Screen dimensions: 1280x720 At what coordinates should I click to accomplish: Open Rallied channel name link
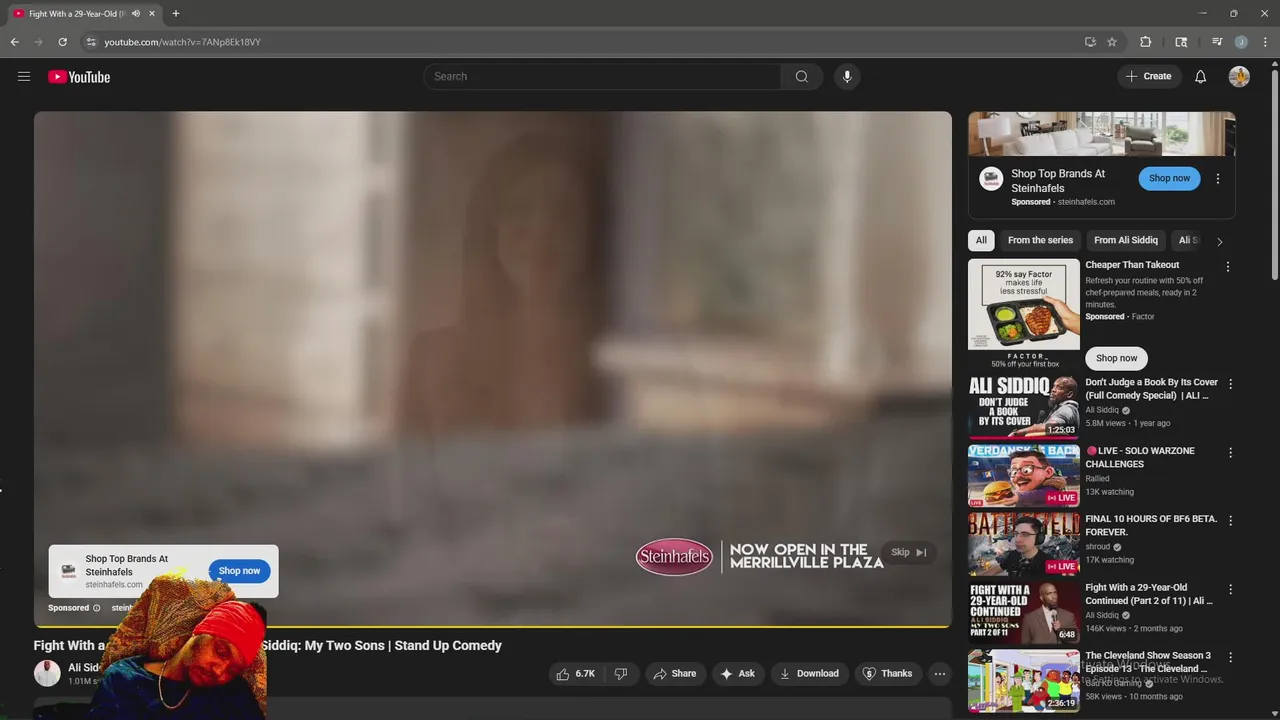pos(1097,479)
